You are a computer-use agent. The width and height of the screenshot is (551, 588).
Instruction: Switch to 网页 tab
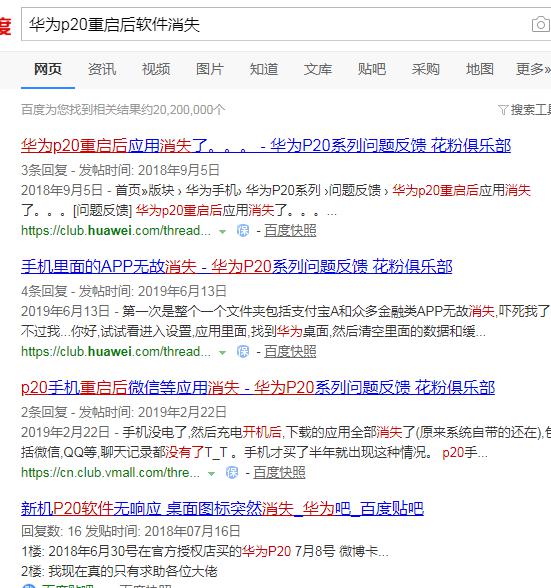point(48,69)
